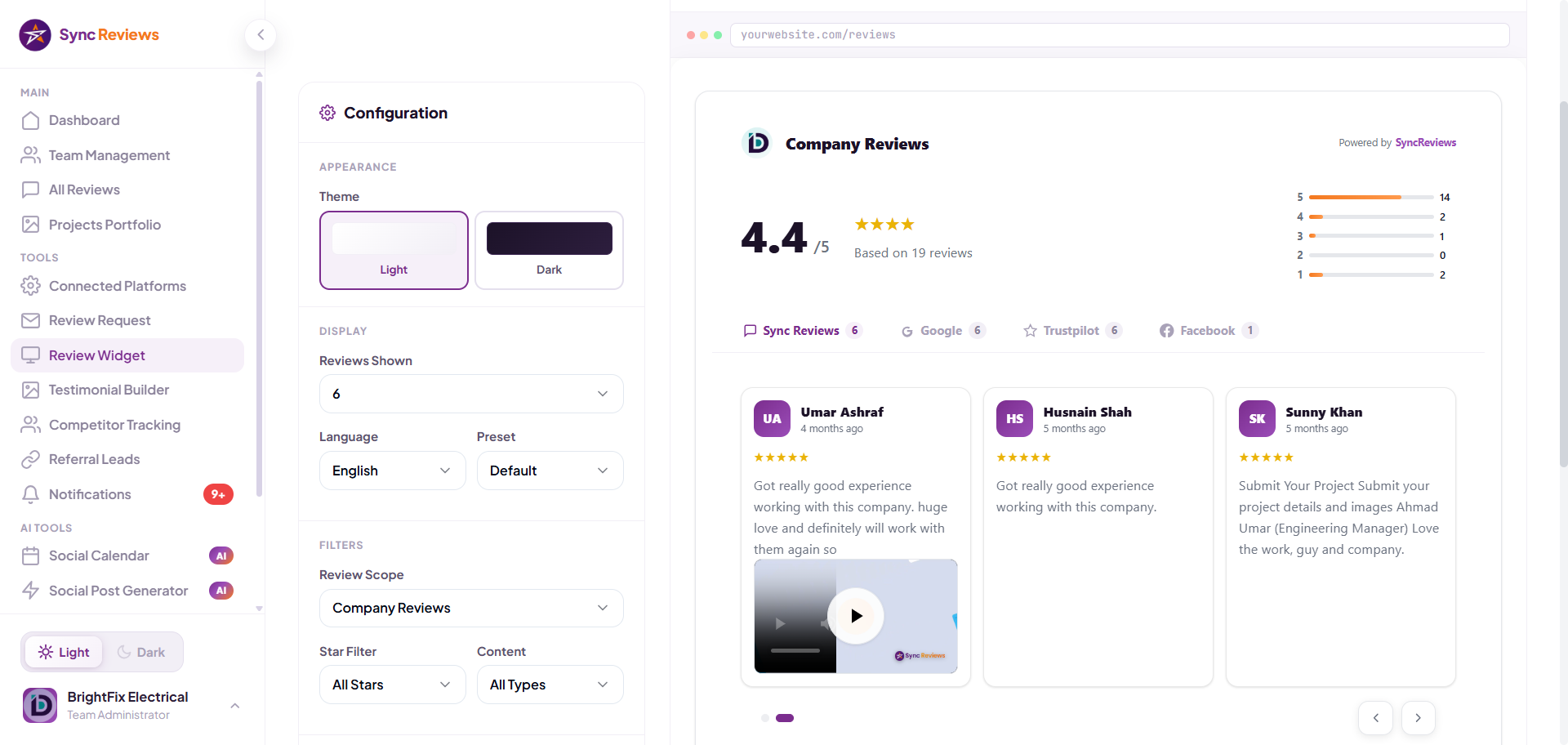Image resolution: width=1568 pixels, height=745 pixels.
Task: Open the Language dropdown showing English
Action: point(392,471)
